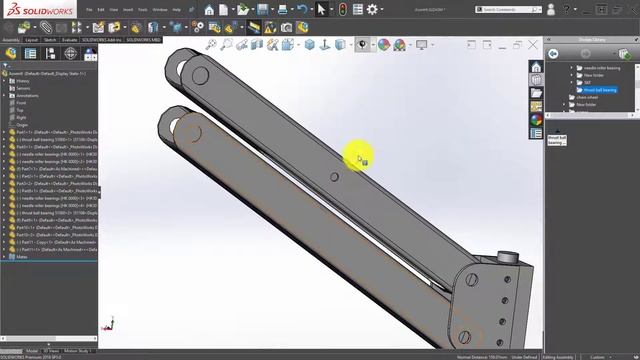The image size is (640, 360).
Task: Click the thrust ball bearing thumbnail
Action: coord(557,139)
